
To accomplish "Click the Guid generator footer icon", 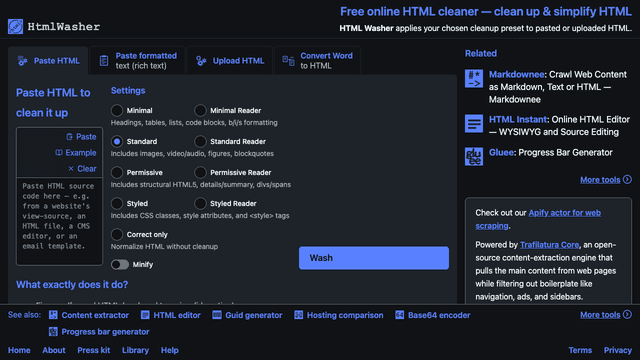I will point(217,315).
